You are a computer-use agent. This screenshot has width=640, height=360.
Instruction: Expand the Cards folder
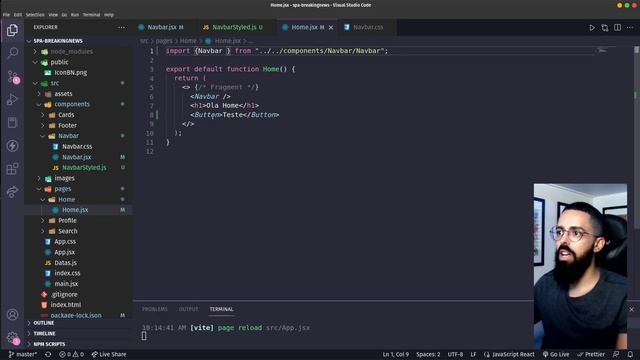[x=66, y=115]
